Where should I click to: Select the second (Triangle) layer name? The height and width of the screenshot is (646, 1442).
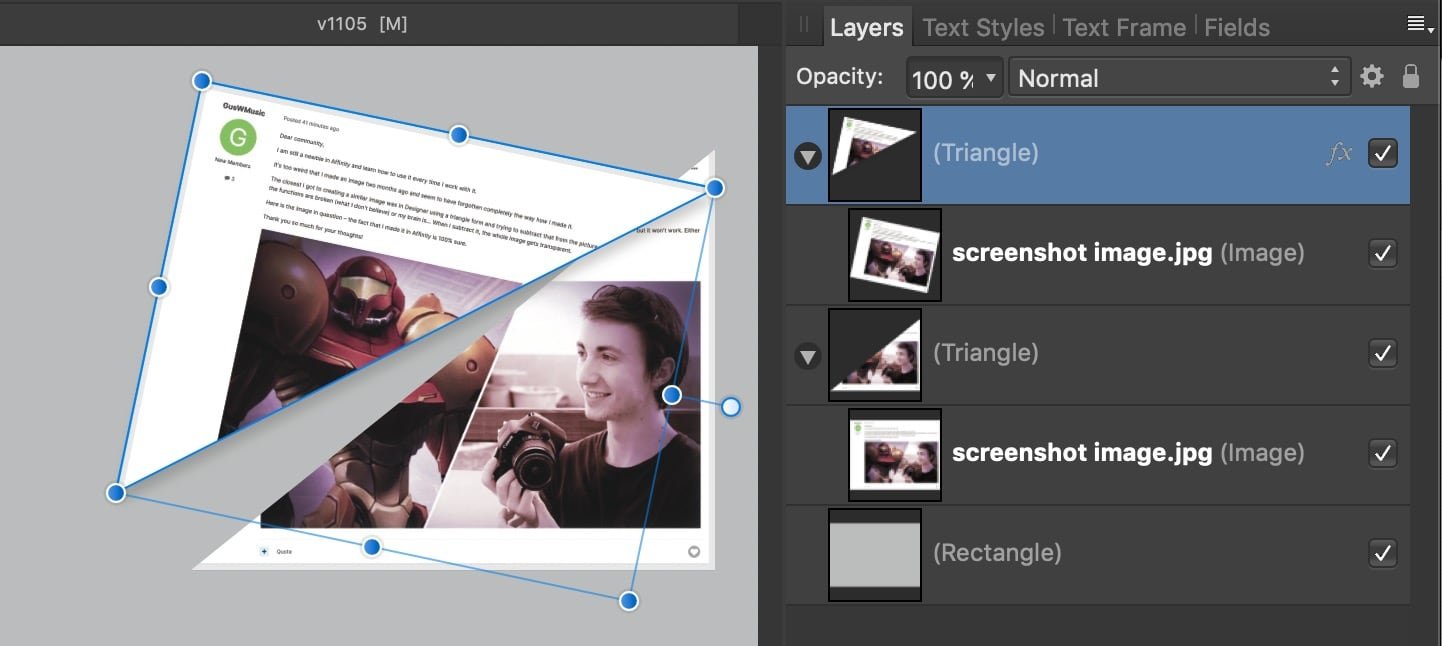[986, 353]
